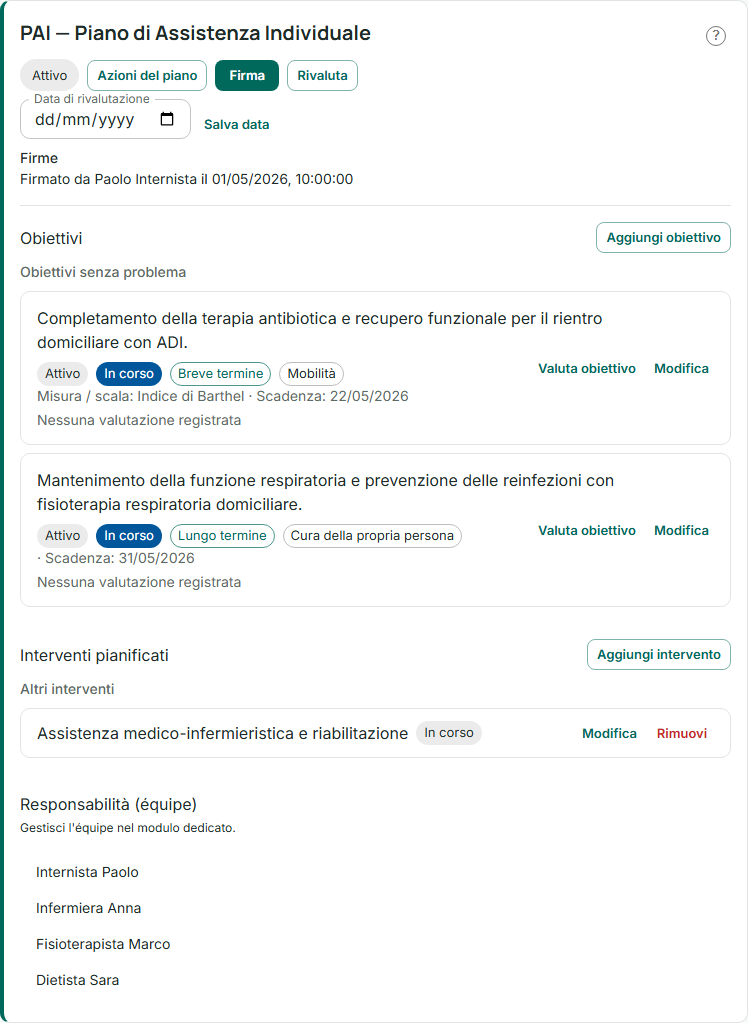Focus the Data di rivalutazione input field

[x=105, y=119]
